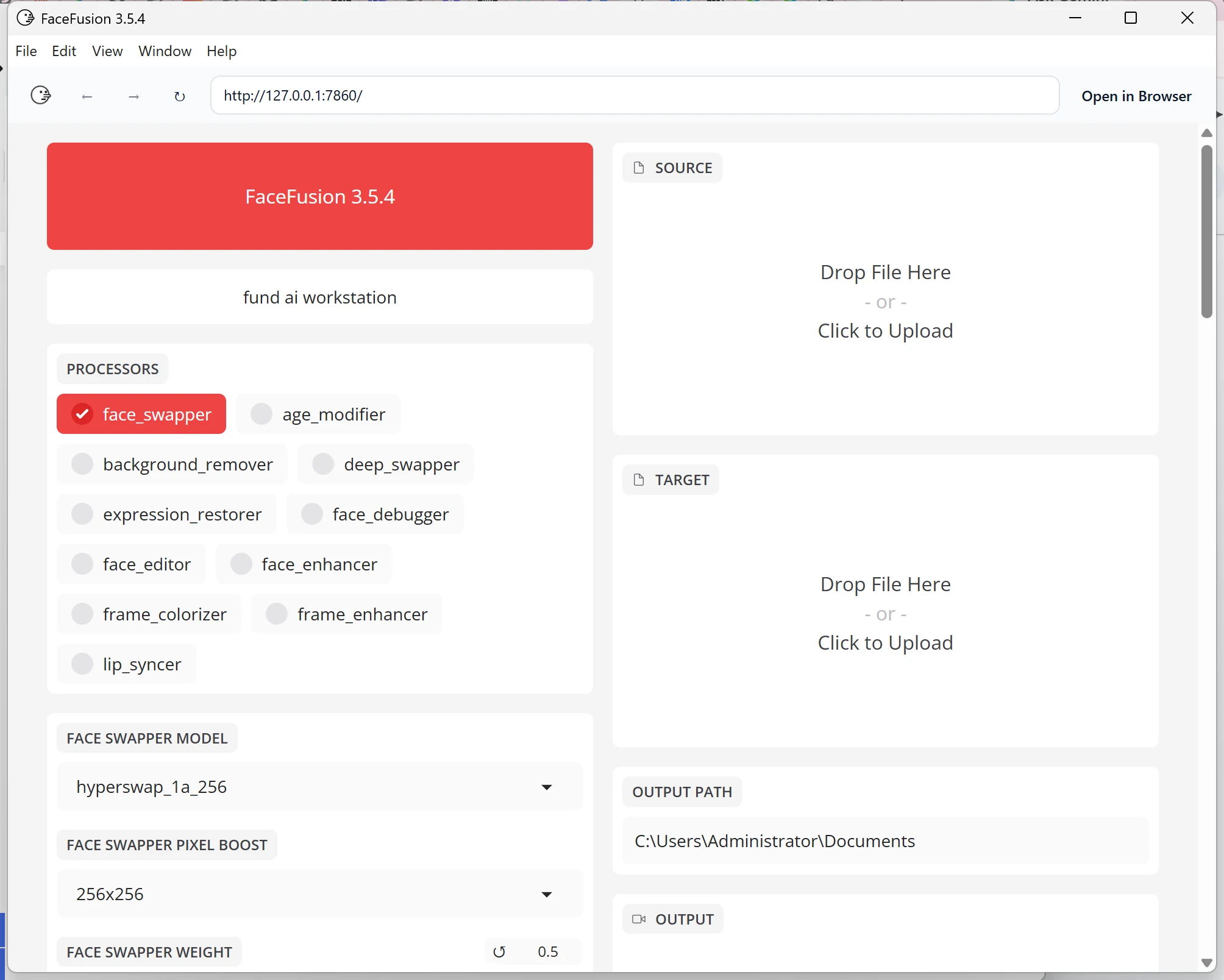The image size is (1224, 980).
Task: Open the Window menu
Action: point(165,51)
